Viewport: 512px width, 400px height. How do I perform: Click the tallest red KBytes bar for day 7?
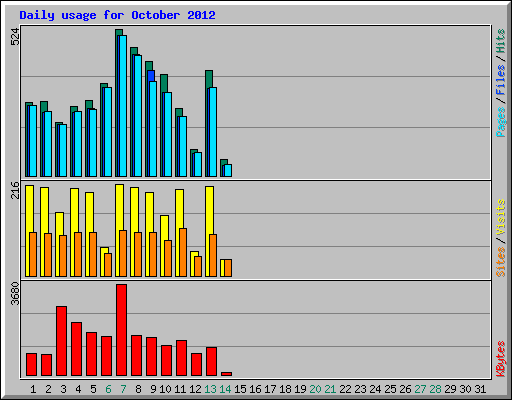click(x=121, y=330)
